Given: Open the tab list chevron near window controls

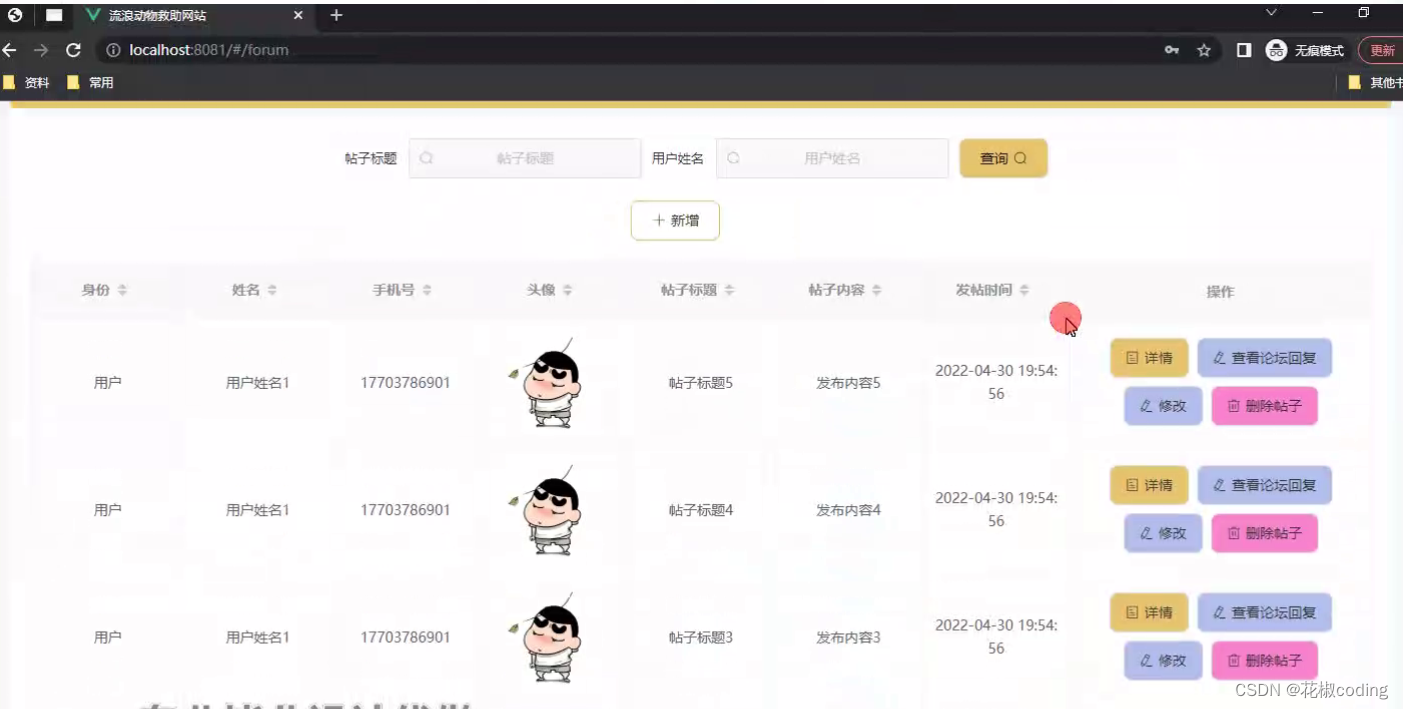Looking at the screenshot, I should 1270,13.
